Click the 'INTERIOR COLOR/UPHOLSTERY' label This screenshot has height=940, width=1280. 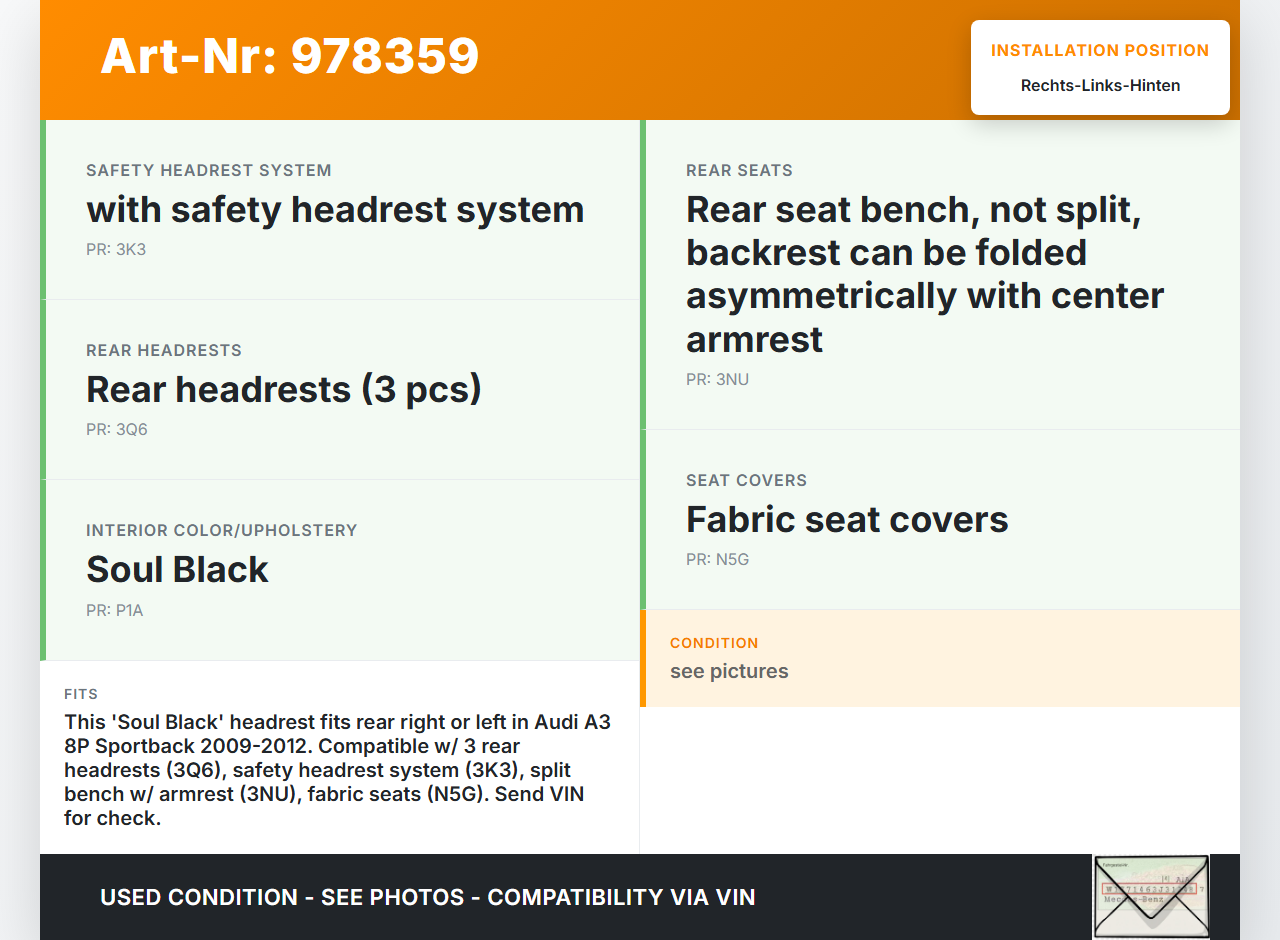point(222,530)
